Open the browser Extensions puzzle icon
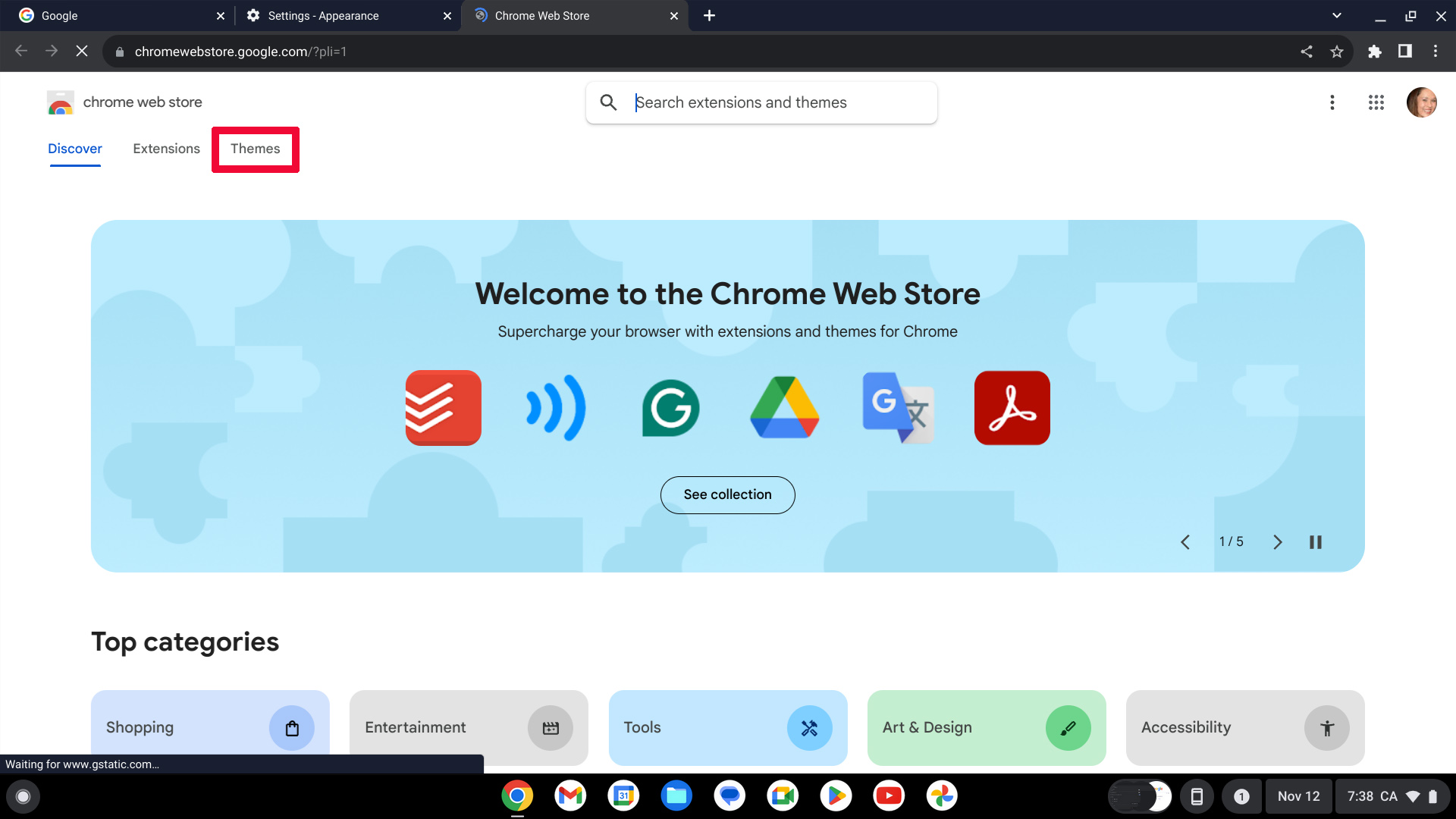 pos(1374,52)
